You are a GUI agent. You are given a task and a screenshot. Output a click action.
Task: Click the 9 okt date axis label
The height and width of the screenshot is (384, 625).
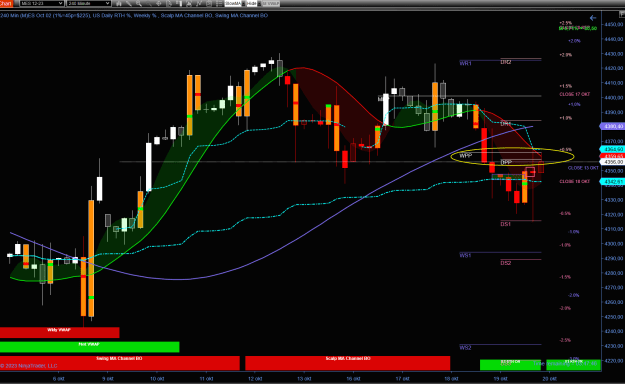[108, 378]
